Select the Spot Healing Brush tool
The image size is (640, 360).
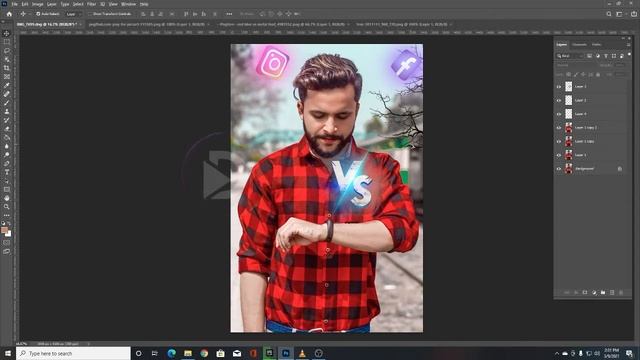pyautogui.click(x=7, y=94)
